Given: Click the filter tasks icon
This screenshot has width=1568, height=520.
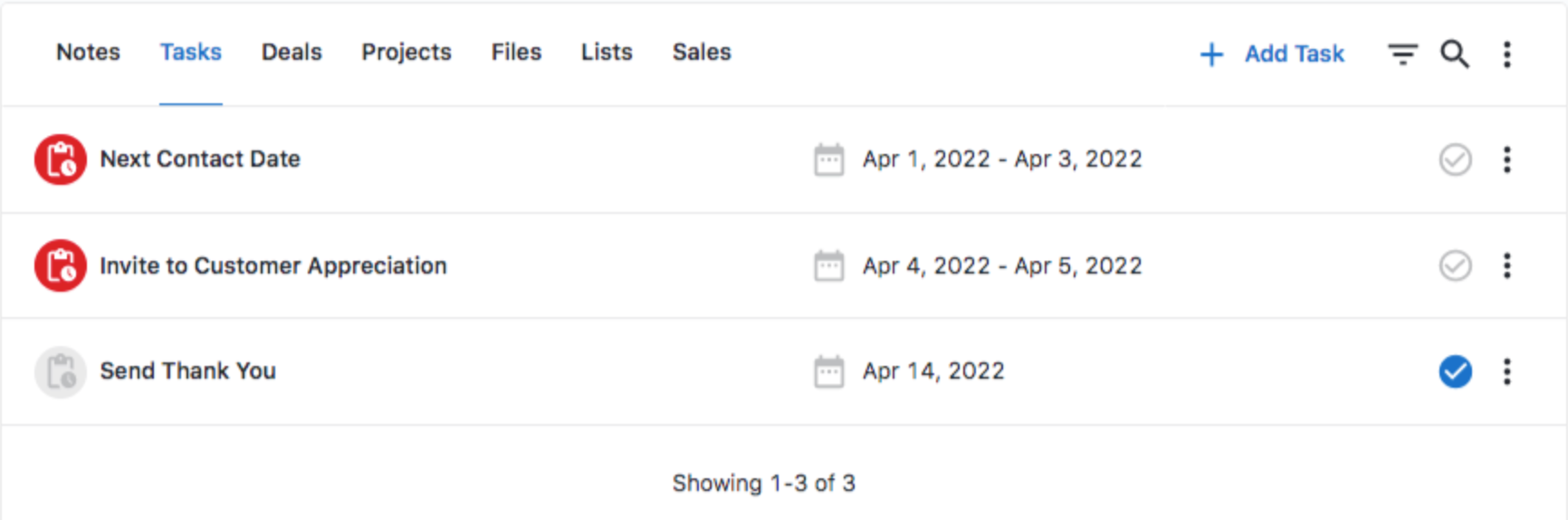Looking at the screenshot, I should [x=1402, y=54].
